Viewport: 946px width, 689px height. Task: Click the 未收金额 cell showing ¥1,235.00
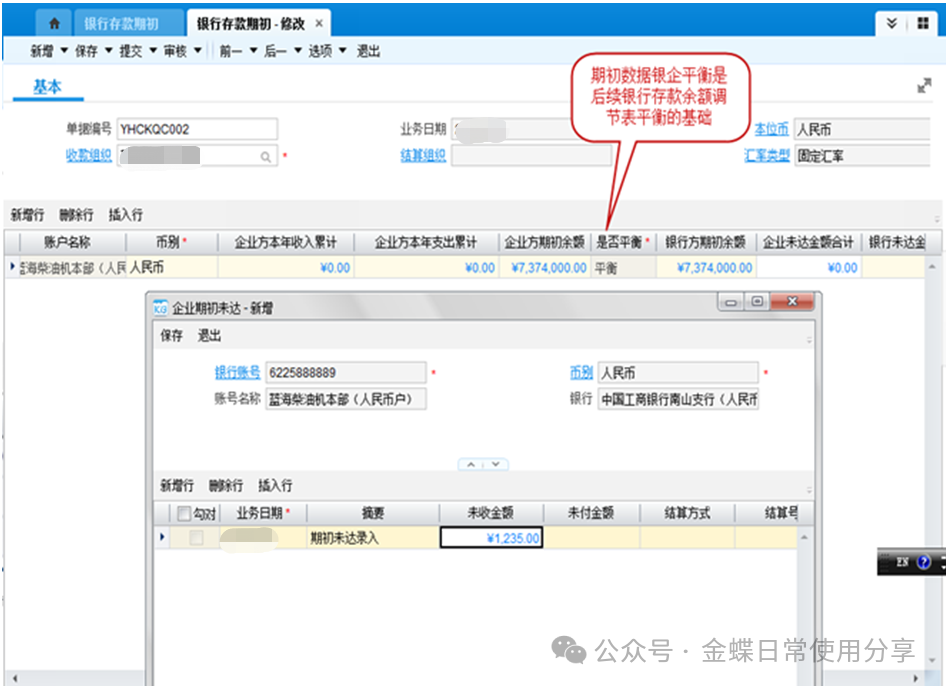pyautogui.click(x=491, y=538)
